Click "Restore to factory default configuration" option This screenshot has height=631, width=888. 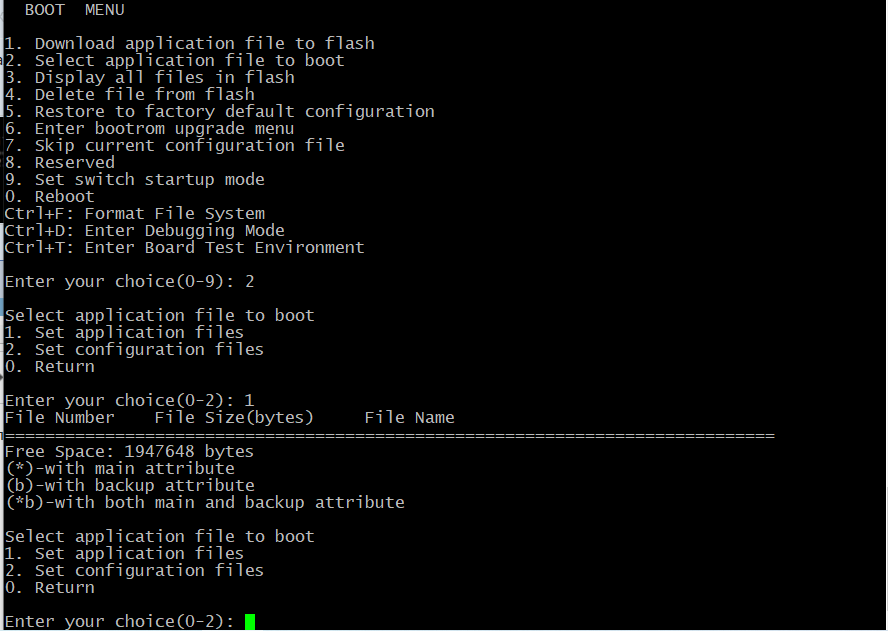click(220, 111)
